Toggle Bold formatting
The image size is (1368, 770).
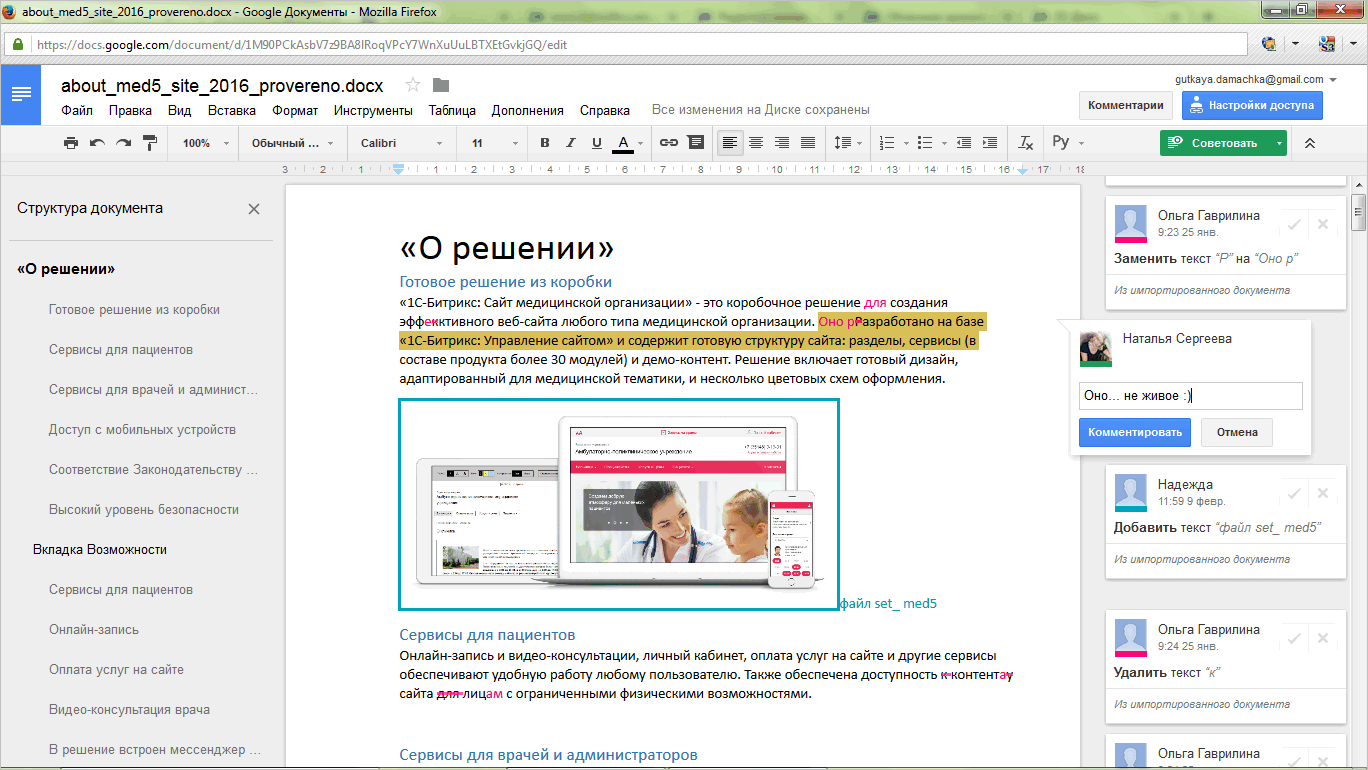[545, 143]
